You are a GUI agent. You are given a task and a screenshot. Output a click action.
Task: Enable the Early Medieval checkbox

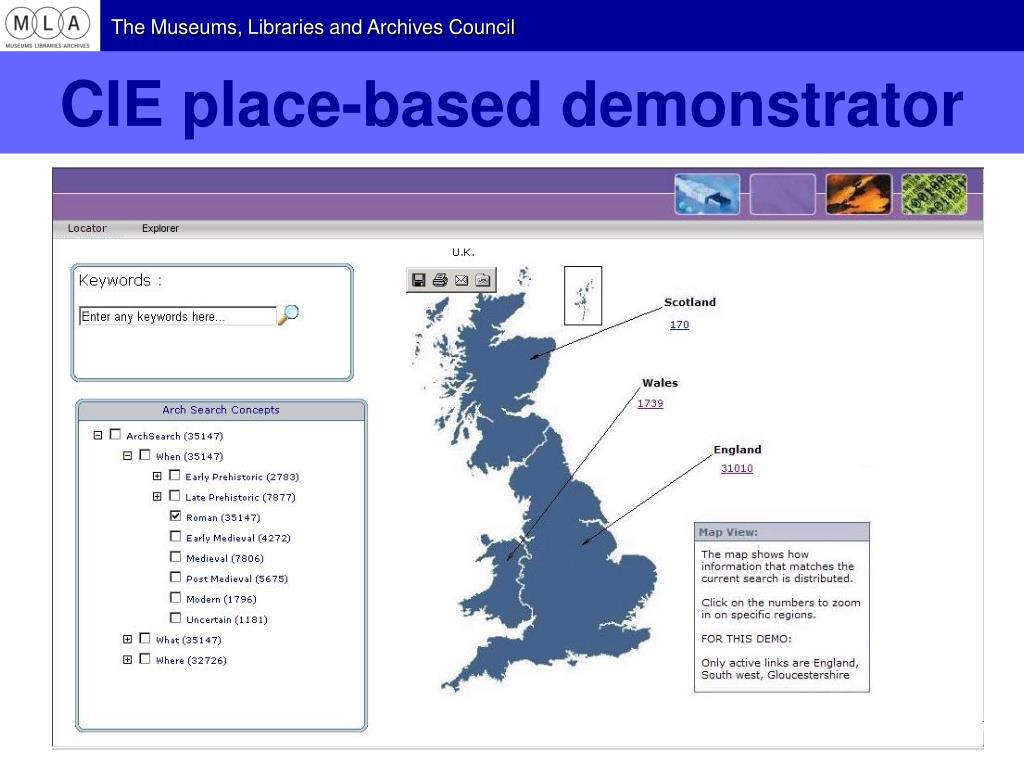click(175, 536)
